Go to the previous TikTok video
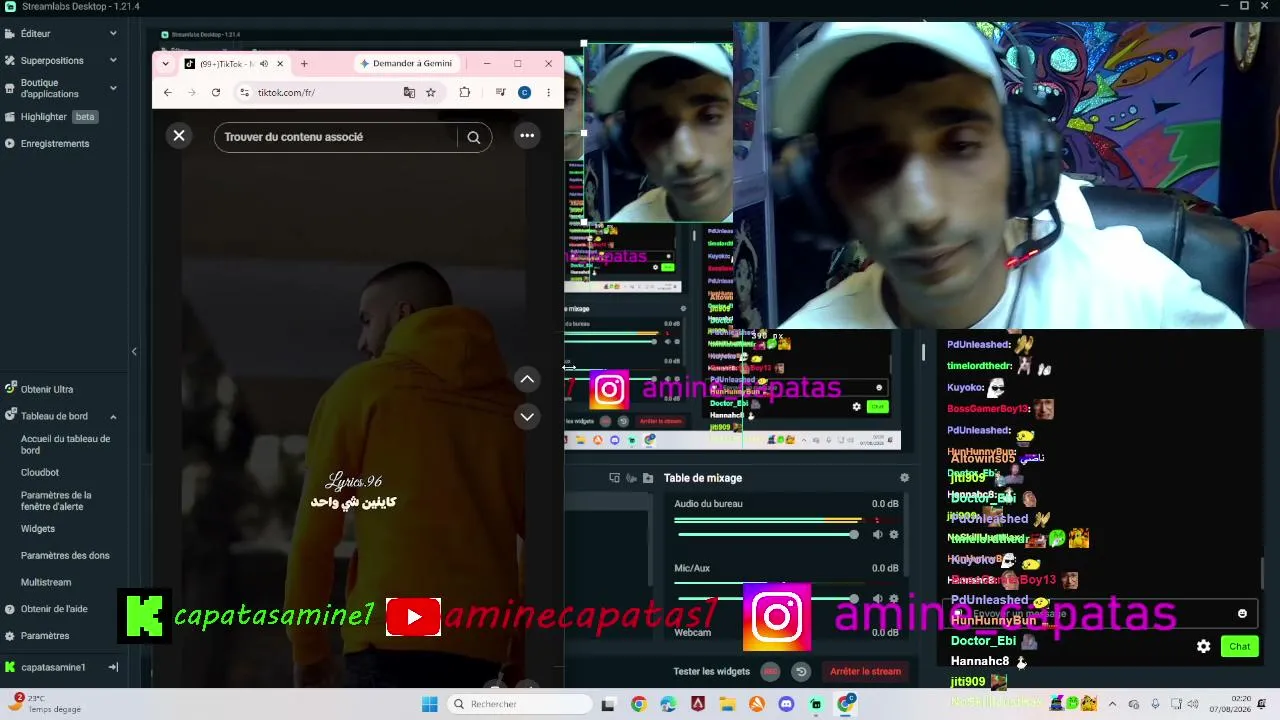 527,379
